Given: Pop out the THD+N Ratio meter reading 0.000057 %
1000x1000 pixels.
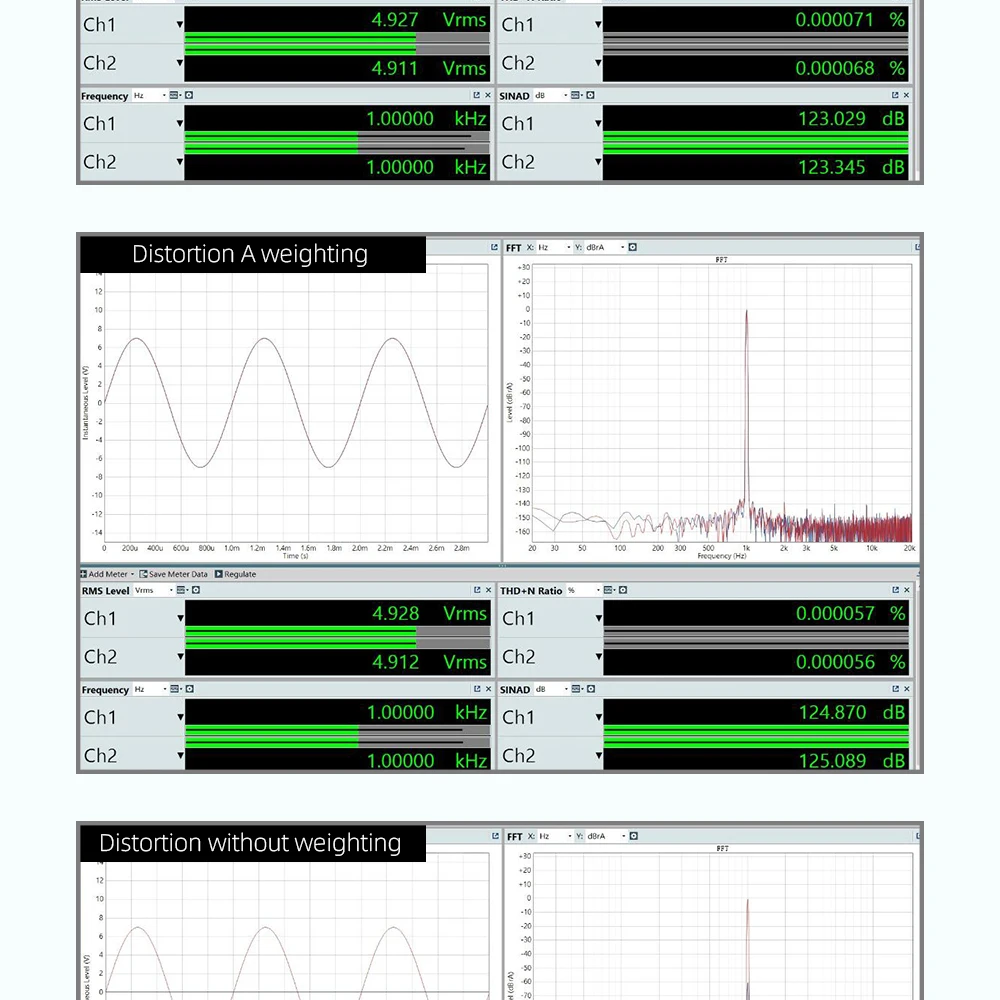Looking at the screenshot, I should click(x=895, y=591).
